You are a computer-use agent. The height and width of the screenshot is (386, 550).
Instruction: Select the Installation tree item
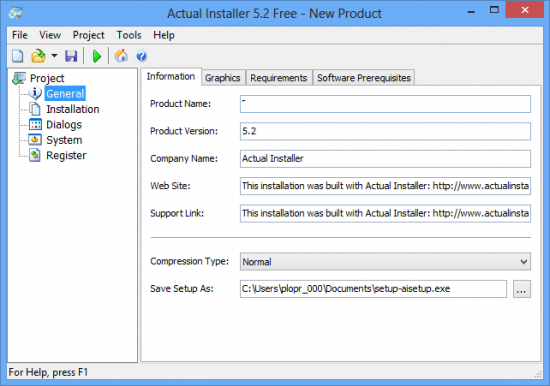click(x=73, y=109)
